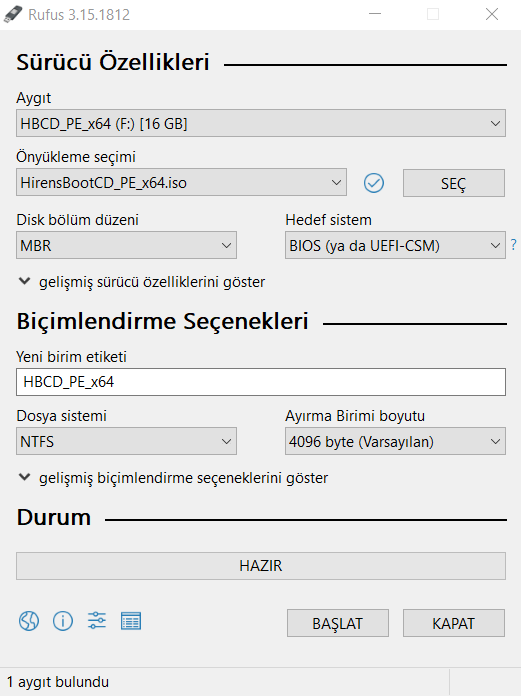521x696 pixels.
Task: Click the KAPAT button
Action: click(454, 623)
